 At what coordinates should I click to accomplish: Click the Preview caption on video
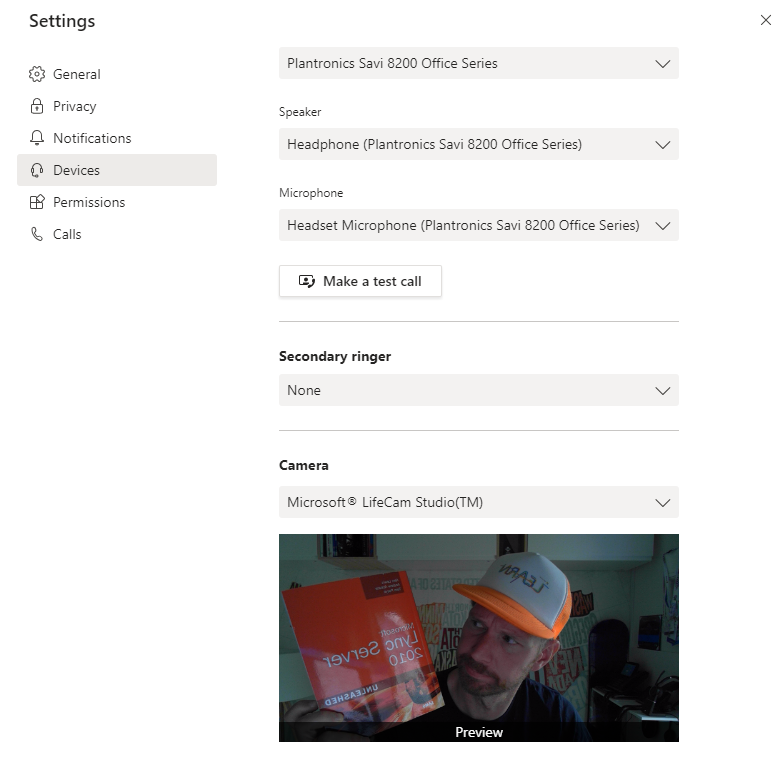point(479,732)
